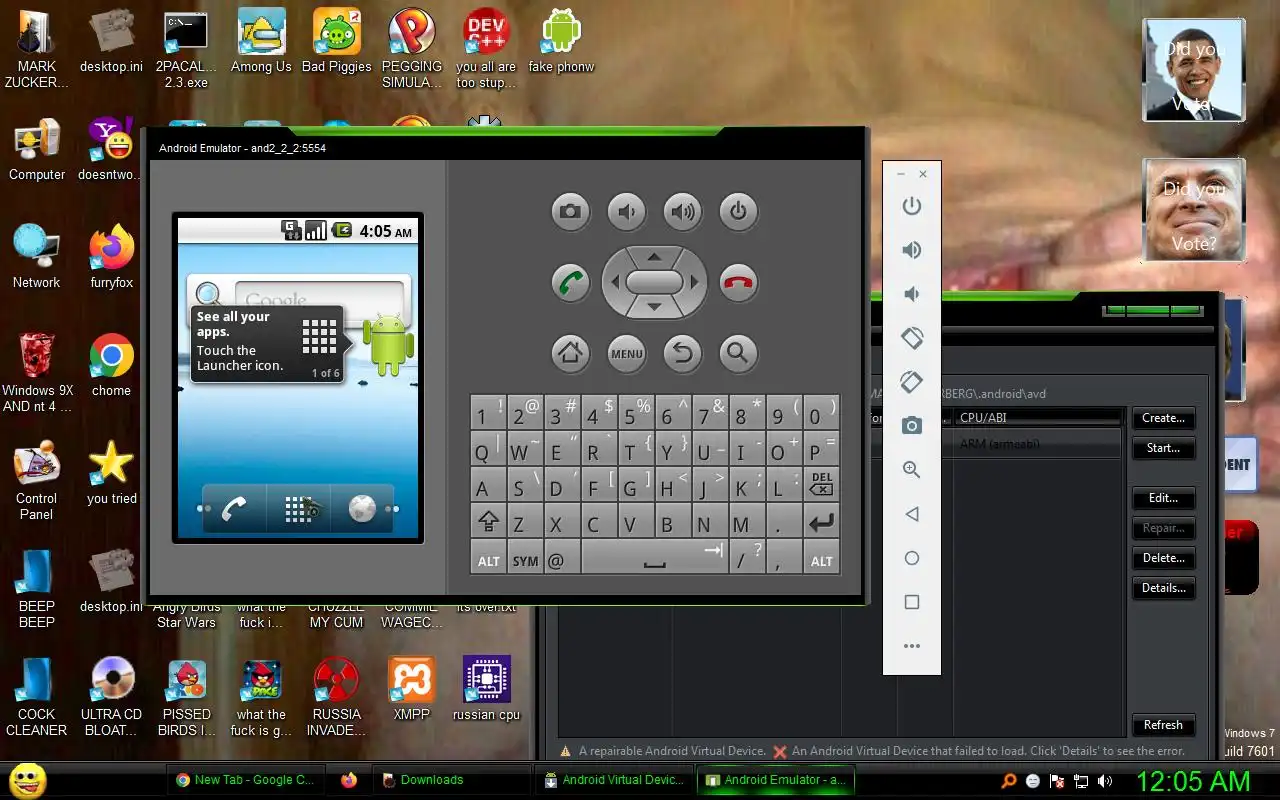
Task: Click the Power icon in side toolbar
Action: 911,206
